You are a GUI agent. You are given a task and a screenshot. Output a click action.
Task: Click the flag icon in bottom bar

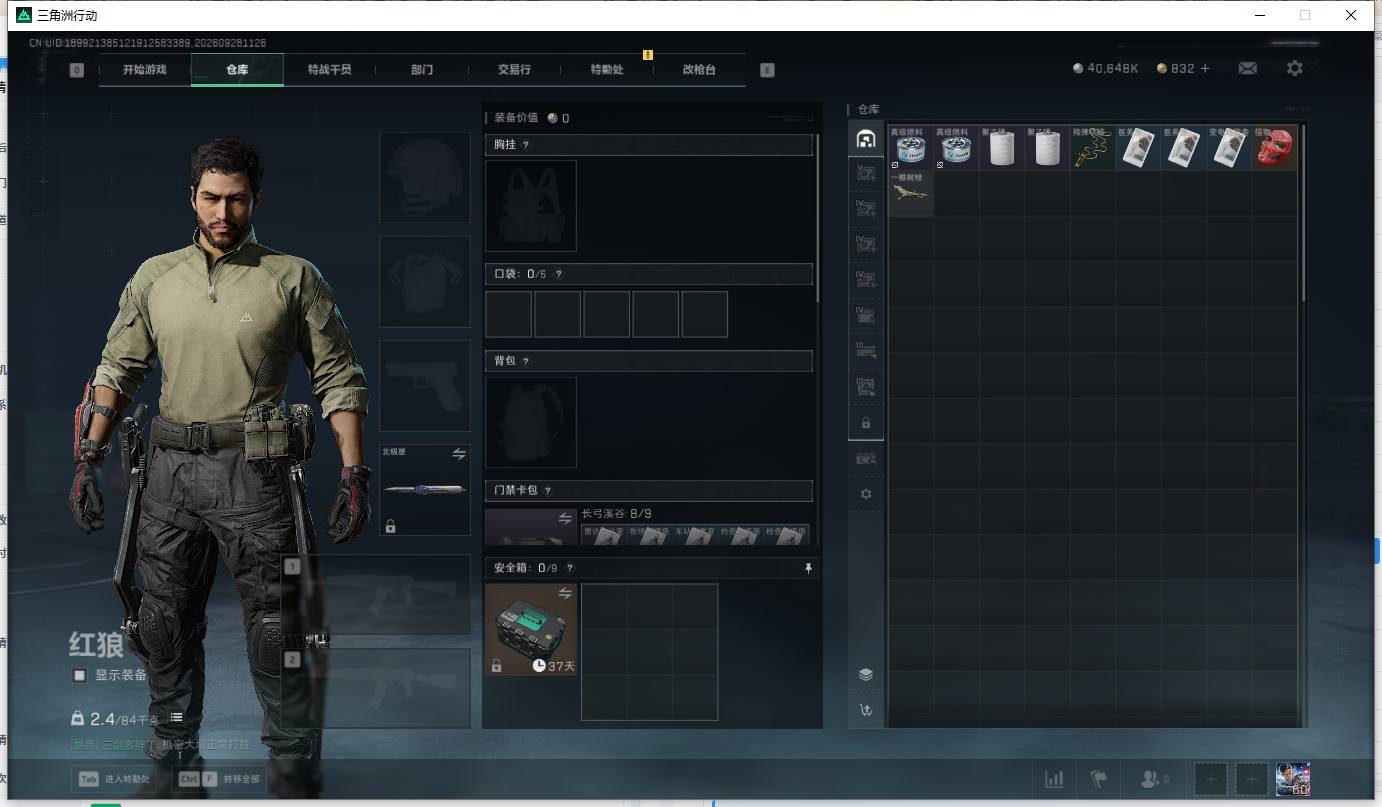tap(1099, 779)
